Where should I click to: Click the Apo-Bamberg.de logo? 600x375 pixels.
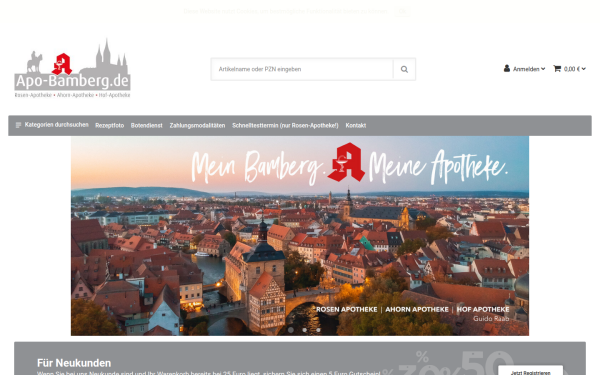point(72,68)
